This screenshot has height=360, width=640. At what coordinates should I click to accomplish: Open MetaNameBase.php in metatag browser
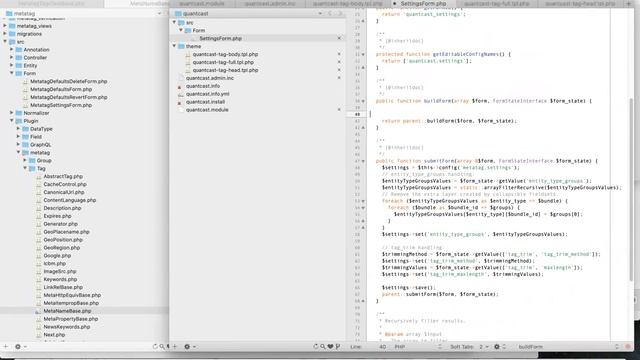67,311
